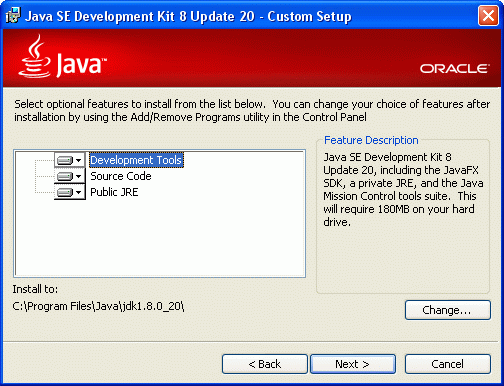Cancel the Java setup
Screen dimensions: 504x386
pyautogui.click(x=448, y=364)
